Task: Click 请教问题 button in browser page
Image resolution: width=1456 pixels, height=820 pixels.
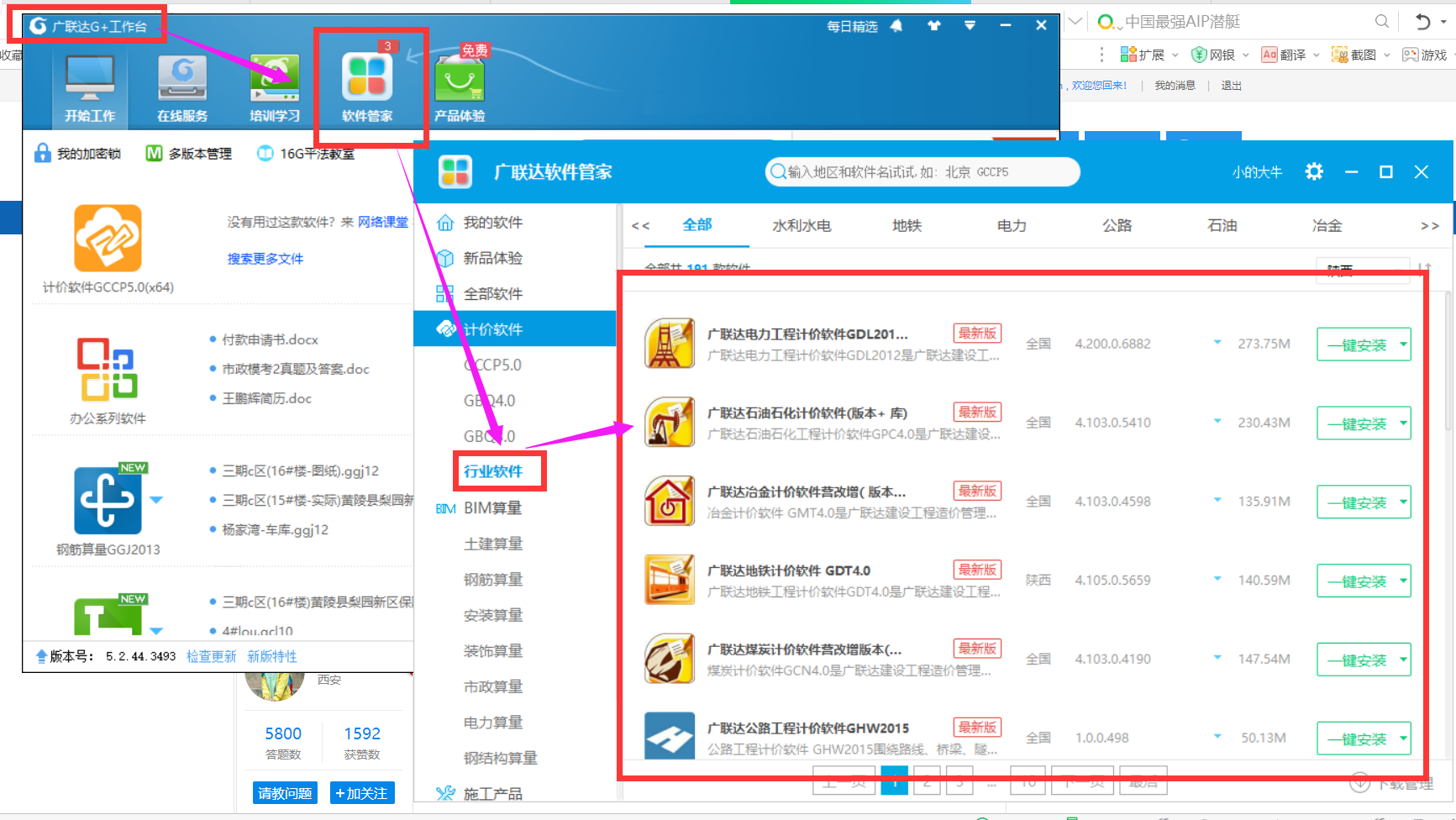Action: (x=285, y=793)
